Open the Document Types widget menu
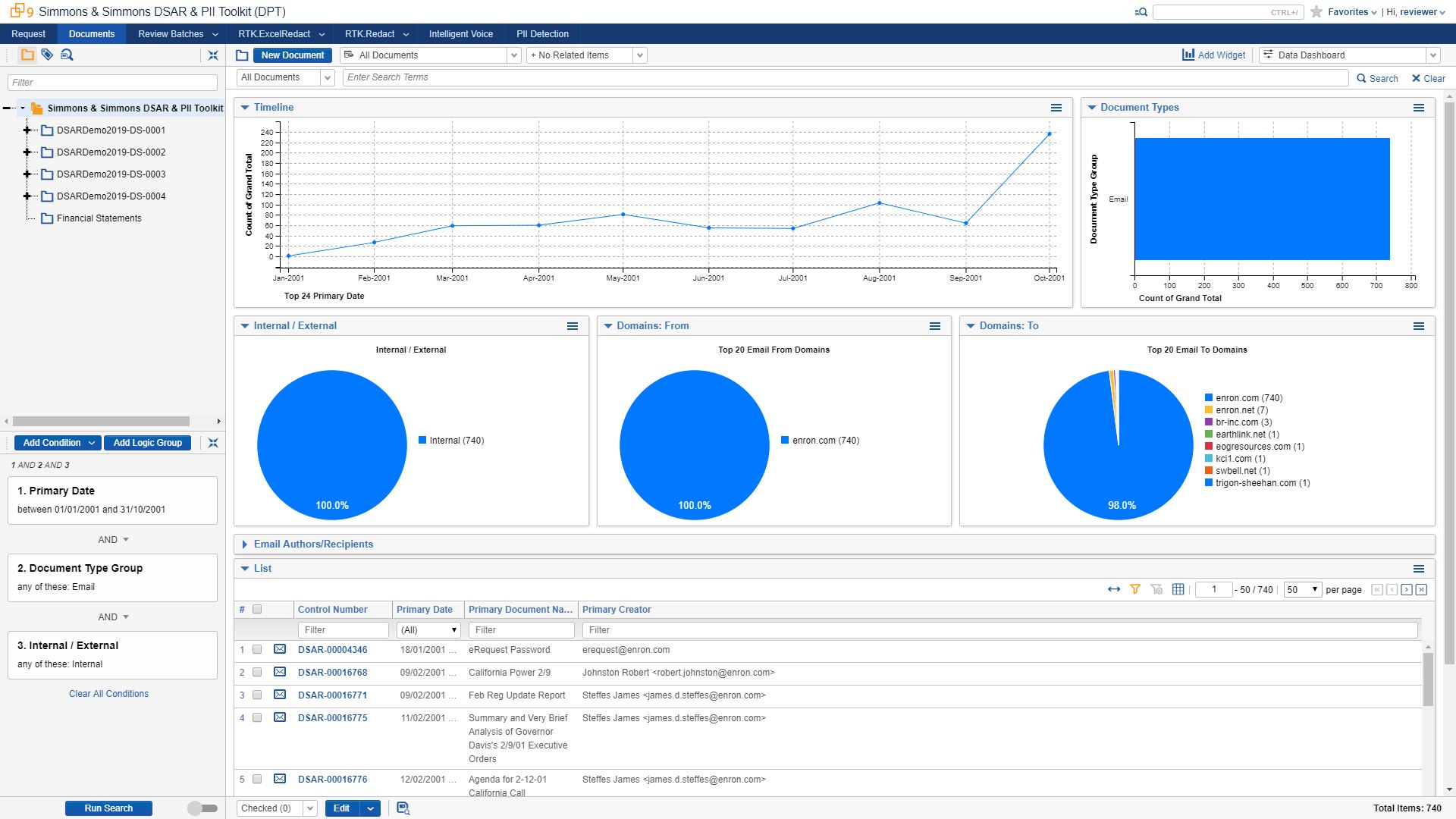This screenshot has width=1456, height=819. pos(1419,108)
